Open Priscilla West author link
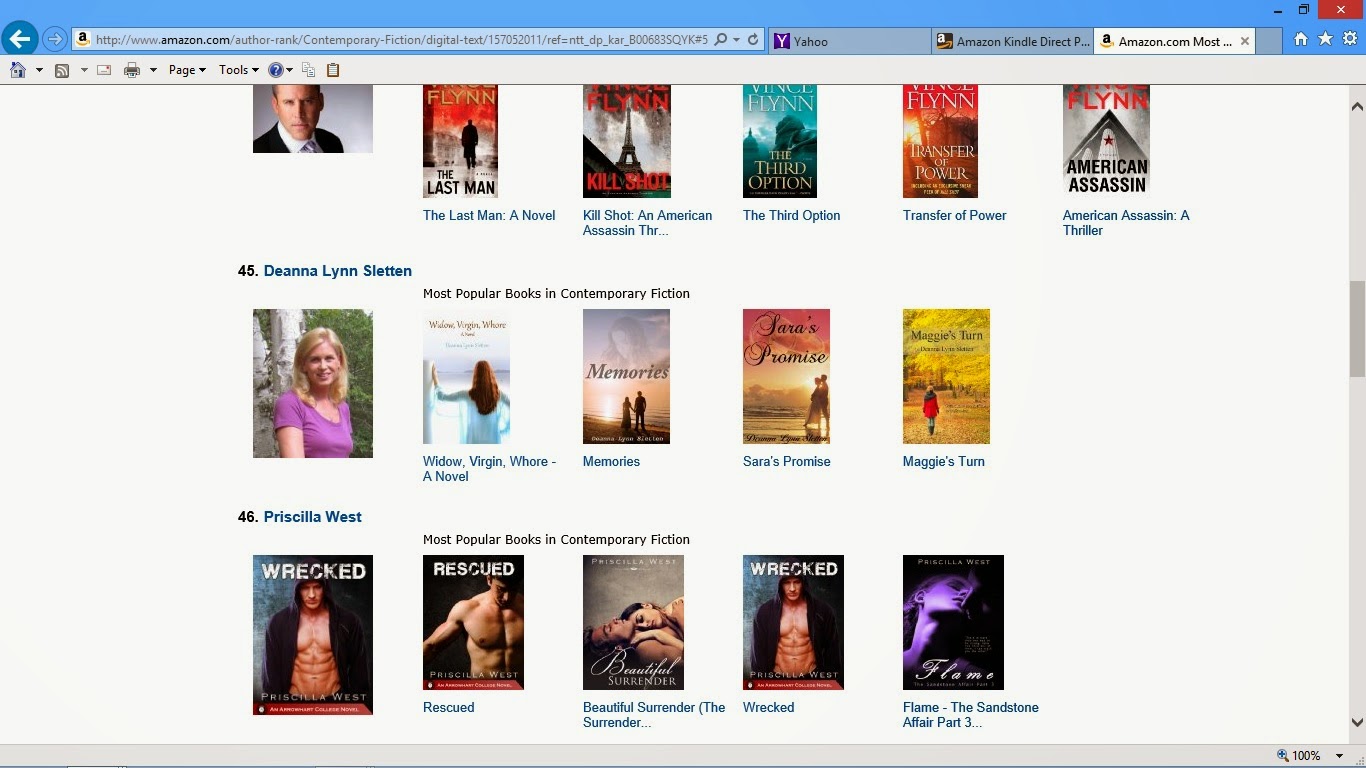The width and height of the screenshot is (1366, 768). point(313,517)
